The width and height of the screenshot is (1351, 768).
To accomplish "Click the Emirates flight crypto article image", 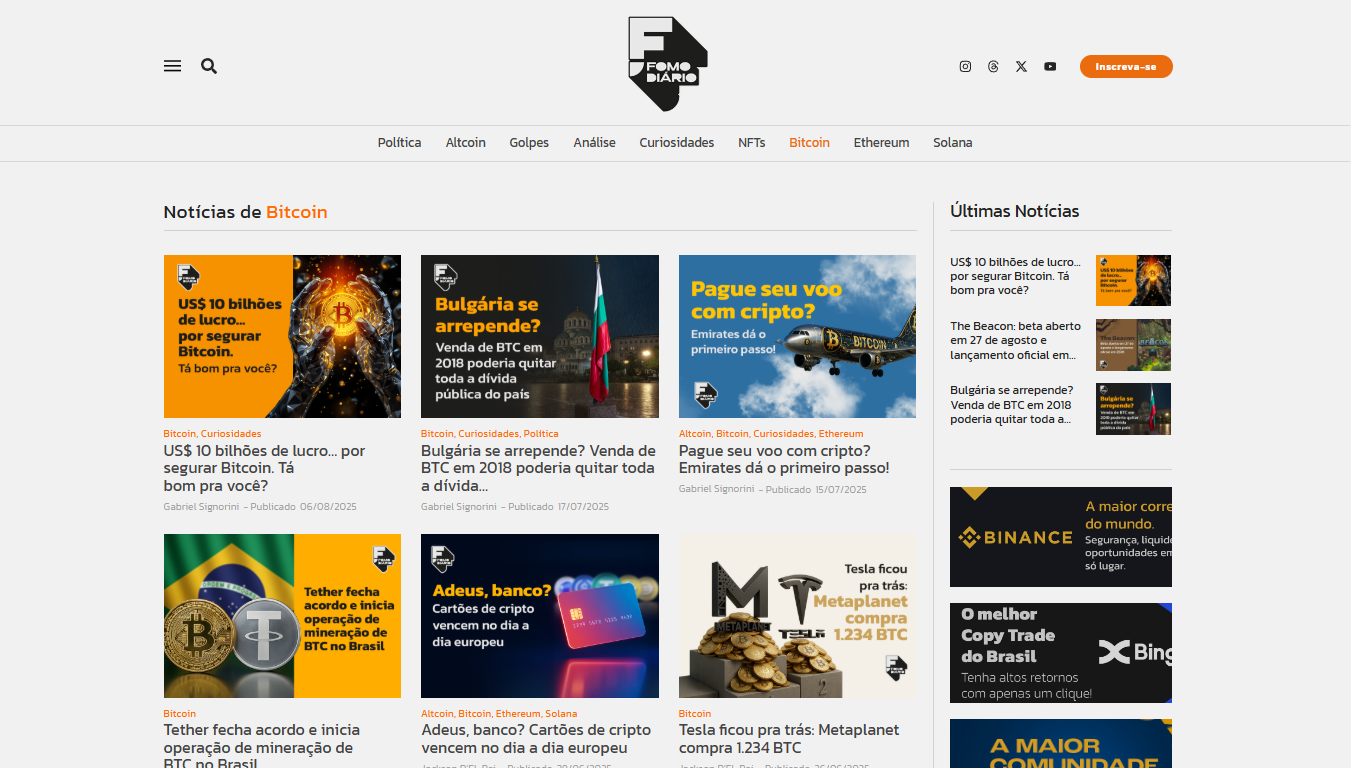I will pos(797,336).
